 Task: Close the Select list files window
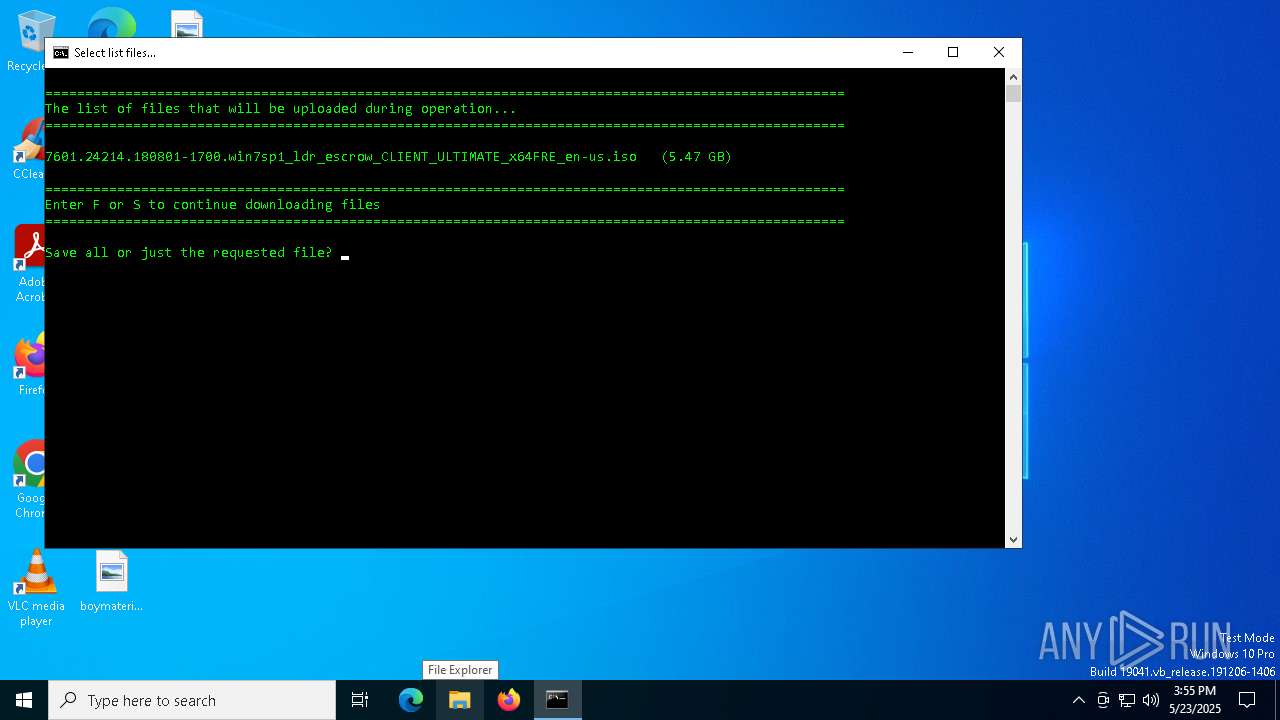(998, 53)
